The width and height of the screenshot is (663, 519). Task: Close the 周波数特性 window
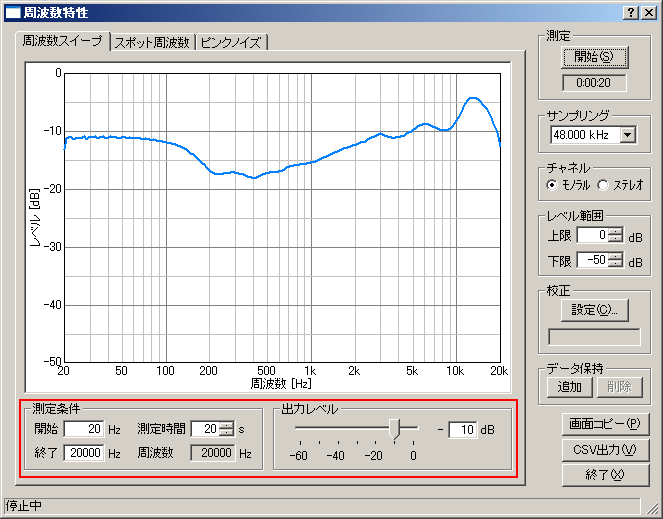click(649, 13)
